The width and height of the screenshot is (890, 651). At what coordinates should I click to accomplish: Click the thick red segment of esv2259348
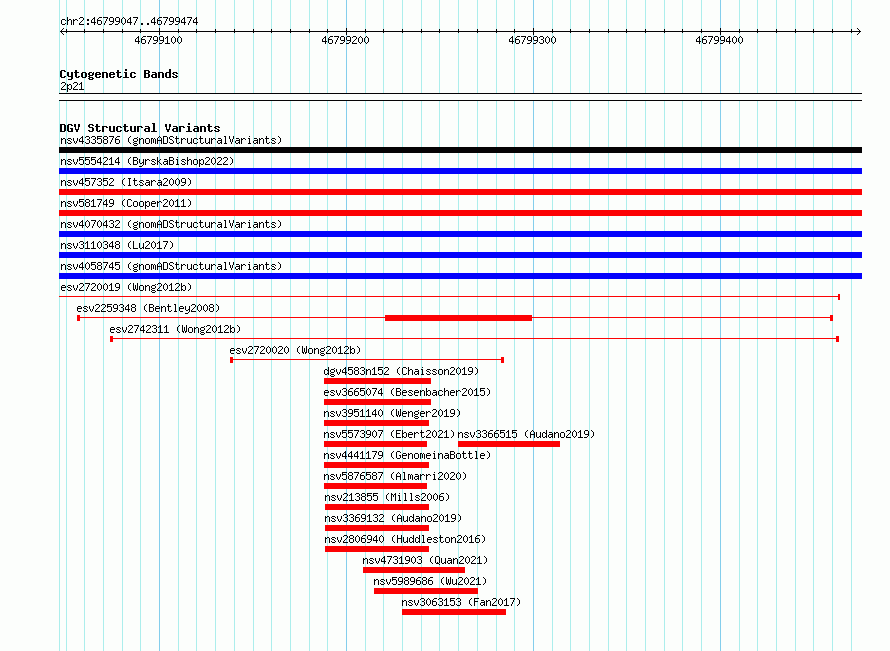[x=458, y=318]
